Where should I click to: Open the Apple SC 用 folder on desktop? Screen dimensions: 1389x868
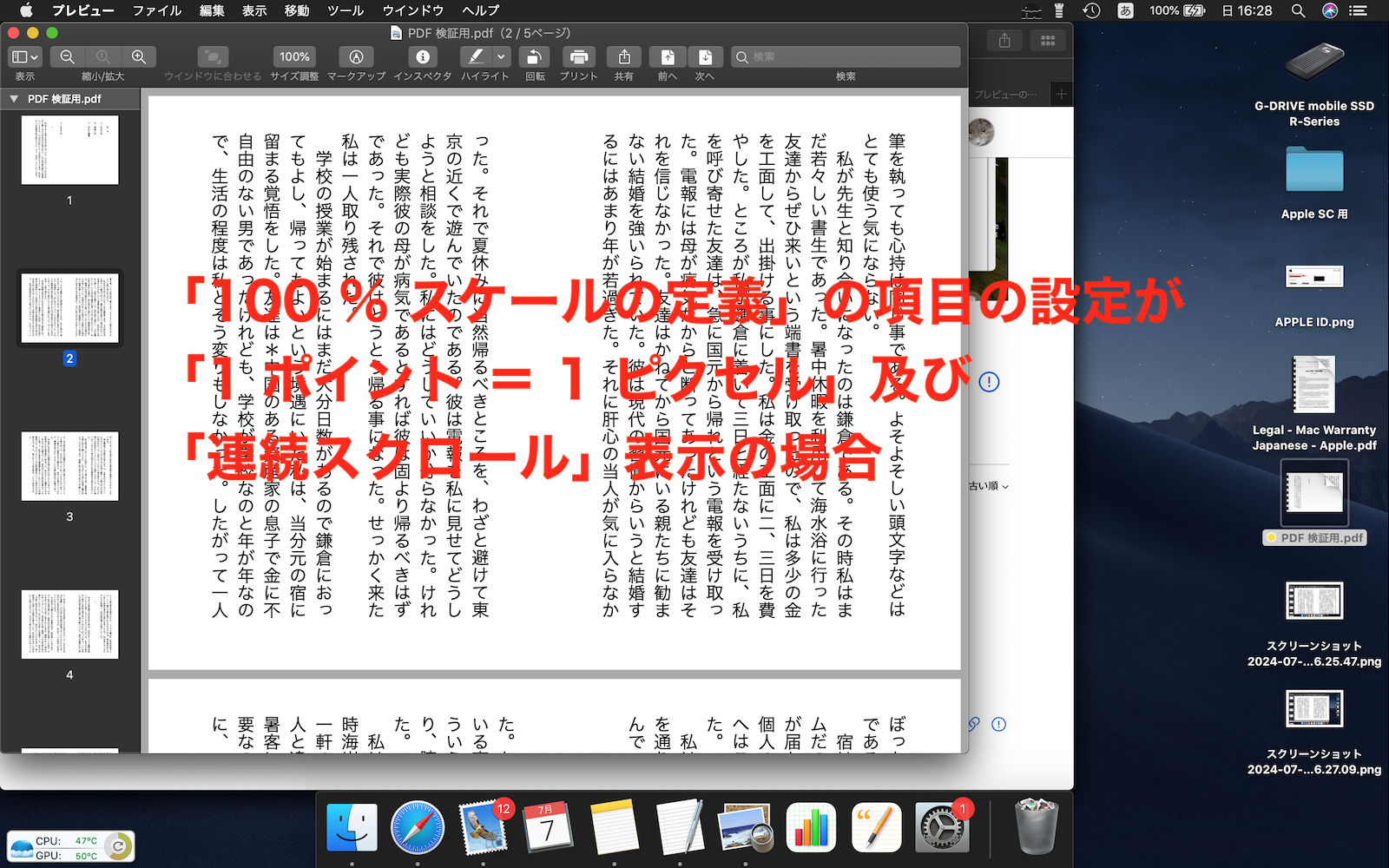pos(1314,170)
